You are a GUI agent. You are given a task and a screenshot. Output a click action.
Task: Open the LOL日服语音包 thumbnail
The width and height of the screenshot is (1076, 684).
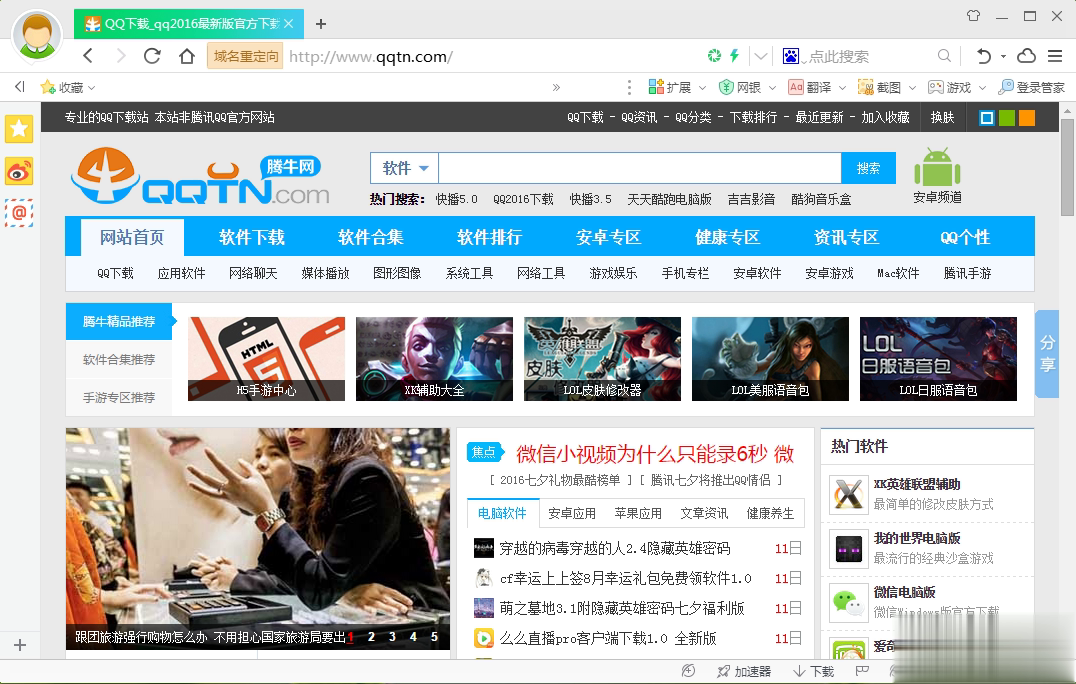point(938,359)
